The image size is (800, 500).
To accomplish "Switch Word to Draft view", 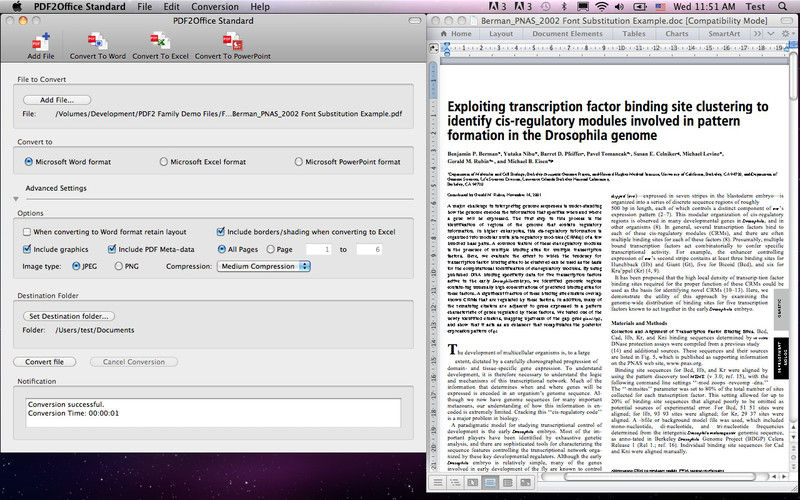I will pos(438,482).
